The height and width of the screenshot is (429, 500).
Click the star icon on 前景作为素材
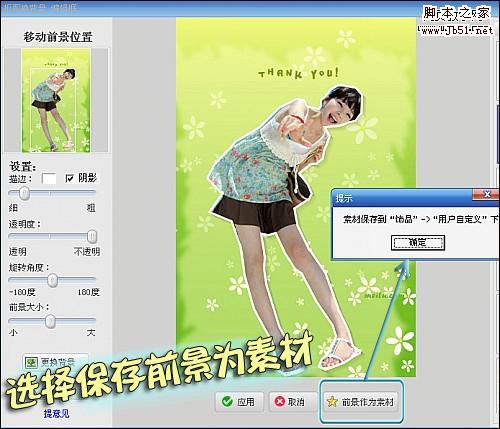point(332,402)
